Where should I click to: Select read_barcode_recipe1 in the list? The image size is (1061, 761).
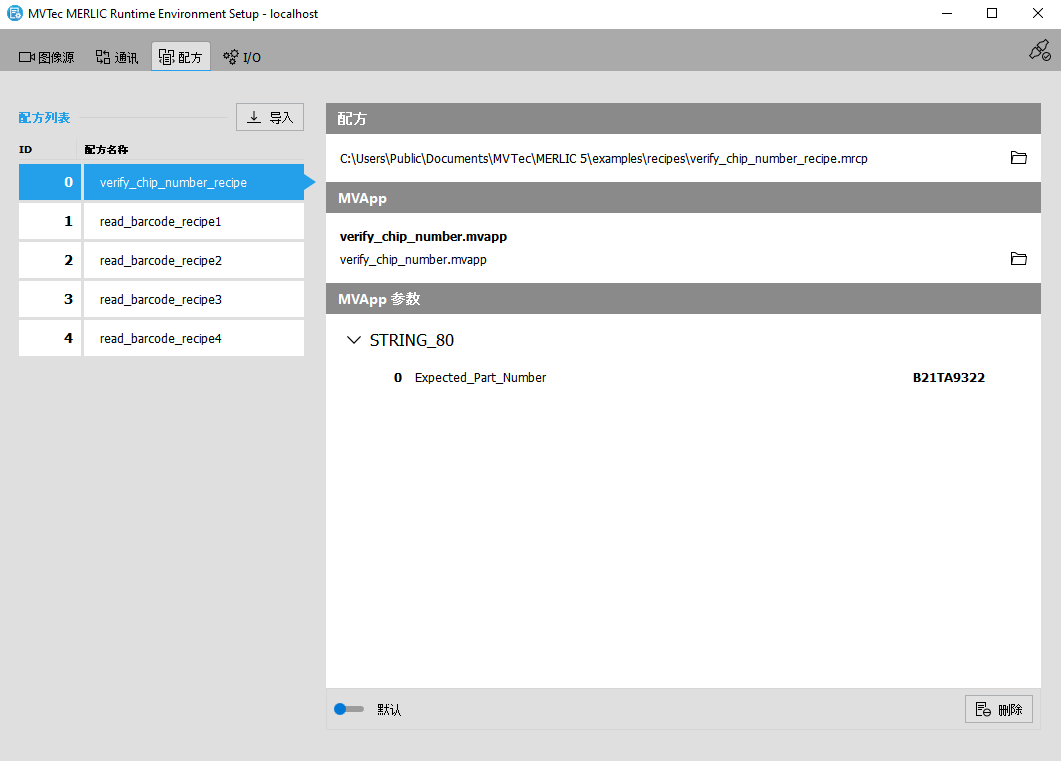(160, 221)
